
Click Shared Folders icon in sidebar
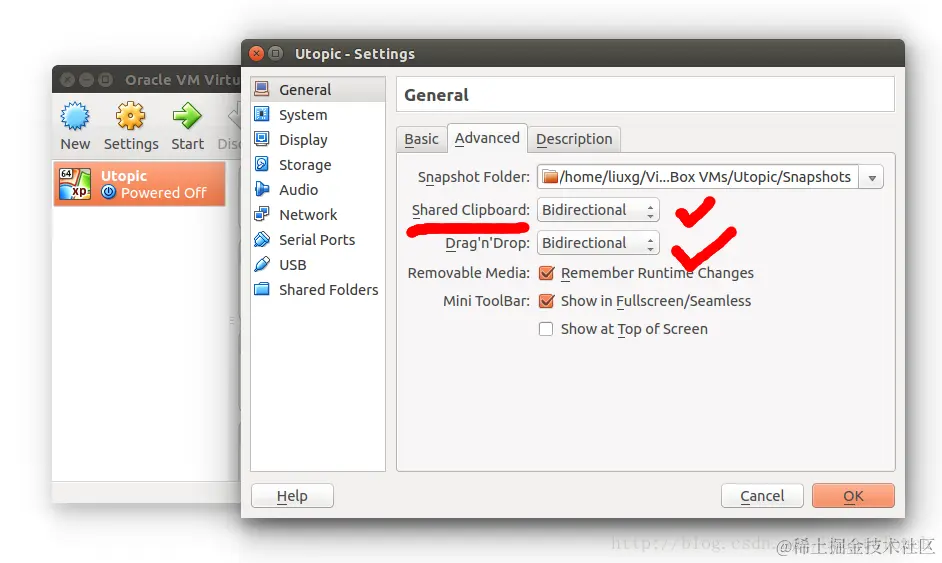coord(261,289)
